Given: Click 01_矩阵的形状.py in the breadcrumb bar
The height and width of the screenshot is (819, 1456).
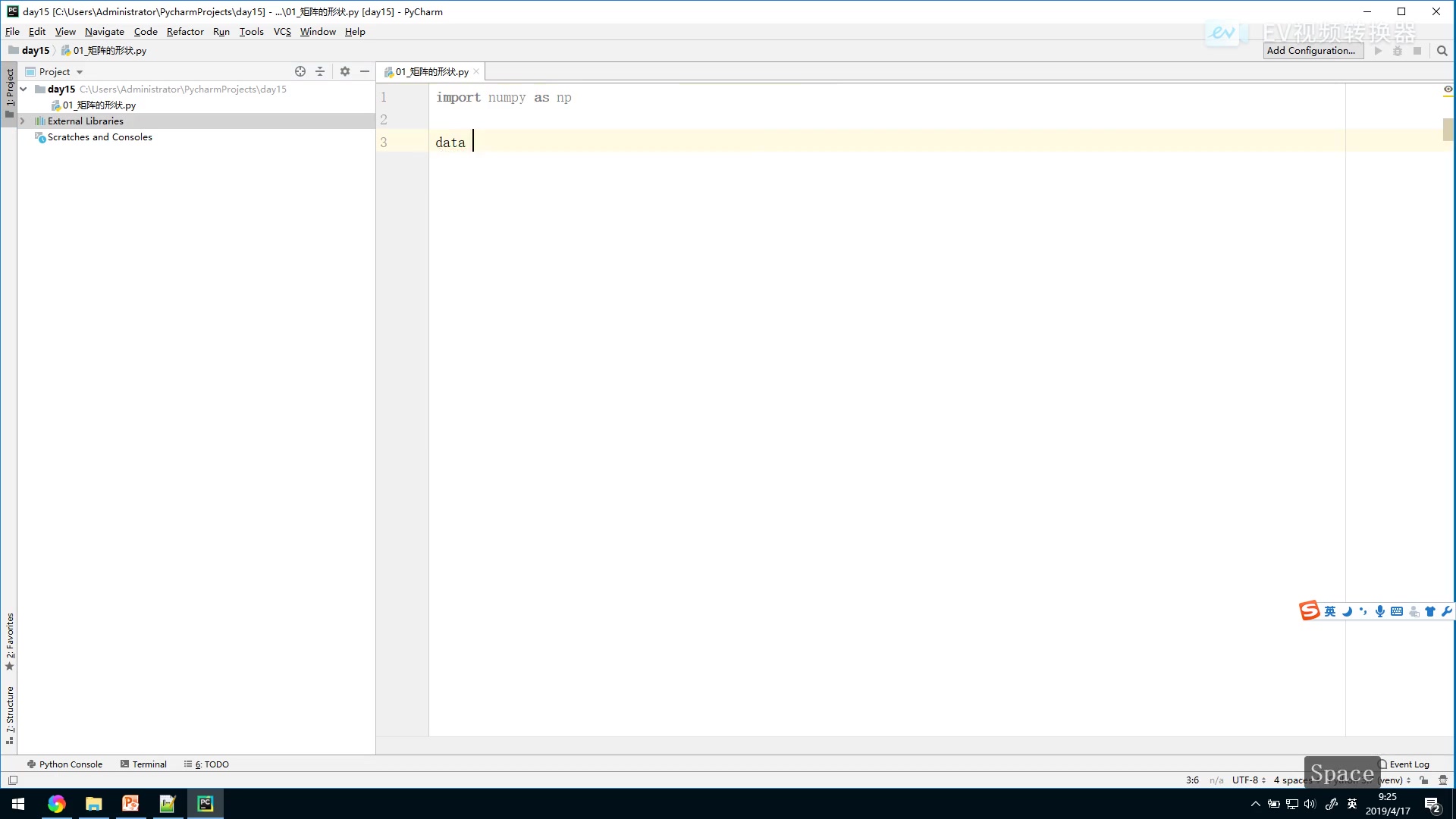Looking at the screenshot, I should pos(104,51).
